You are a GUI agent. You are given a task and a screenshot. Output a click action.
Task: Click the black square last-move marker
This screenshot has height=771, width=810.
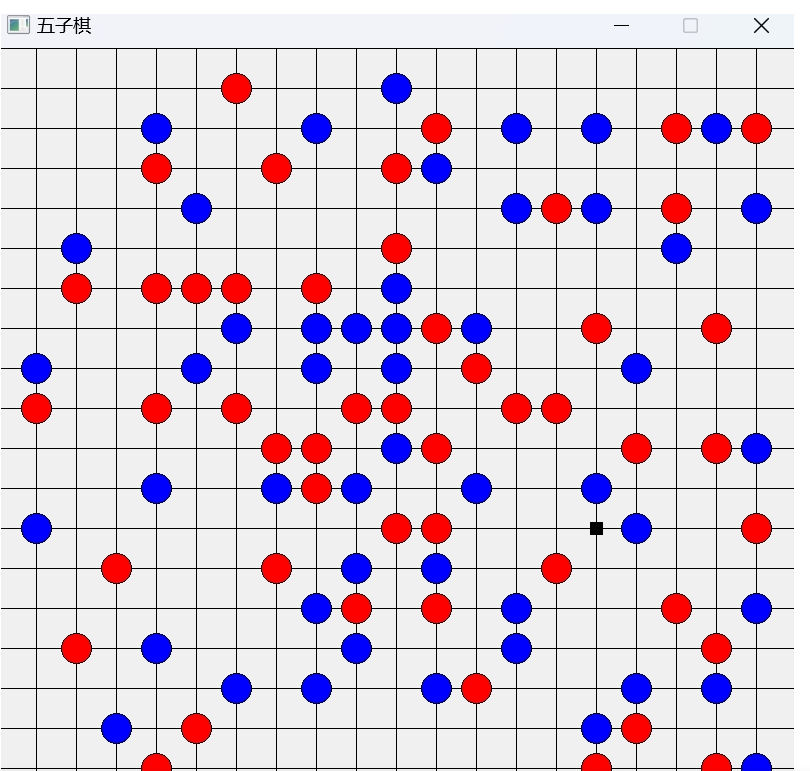pyautogui.click(x=596, y=528)
